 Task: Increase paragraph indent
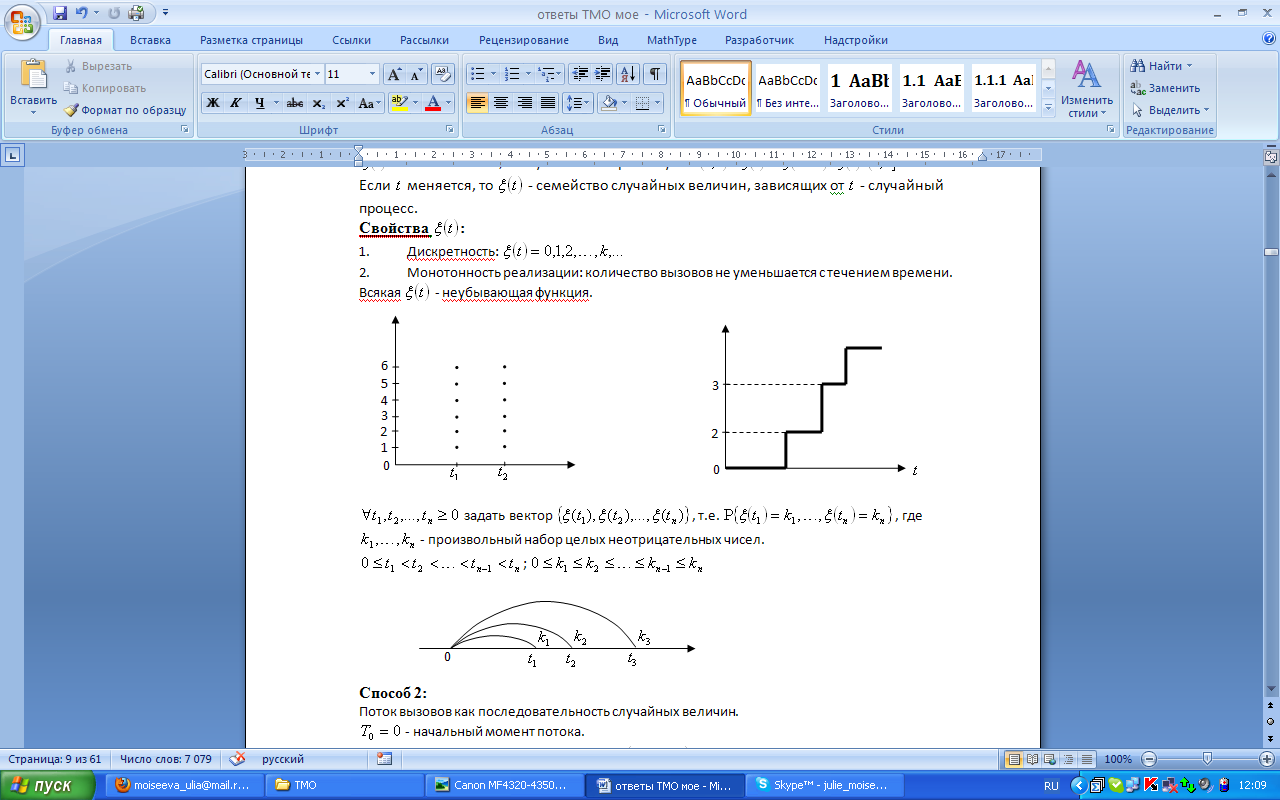[x=603, y=74]
